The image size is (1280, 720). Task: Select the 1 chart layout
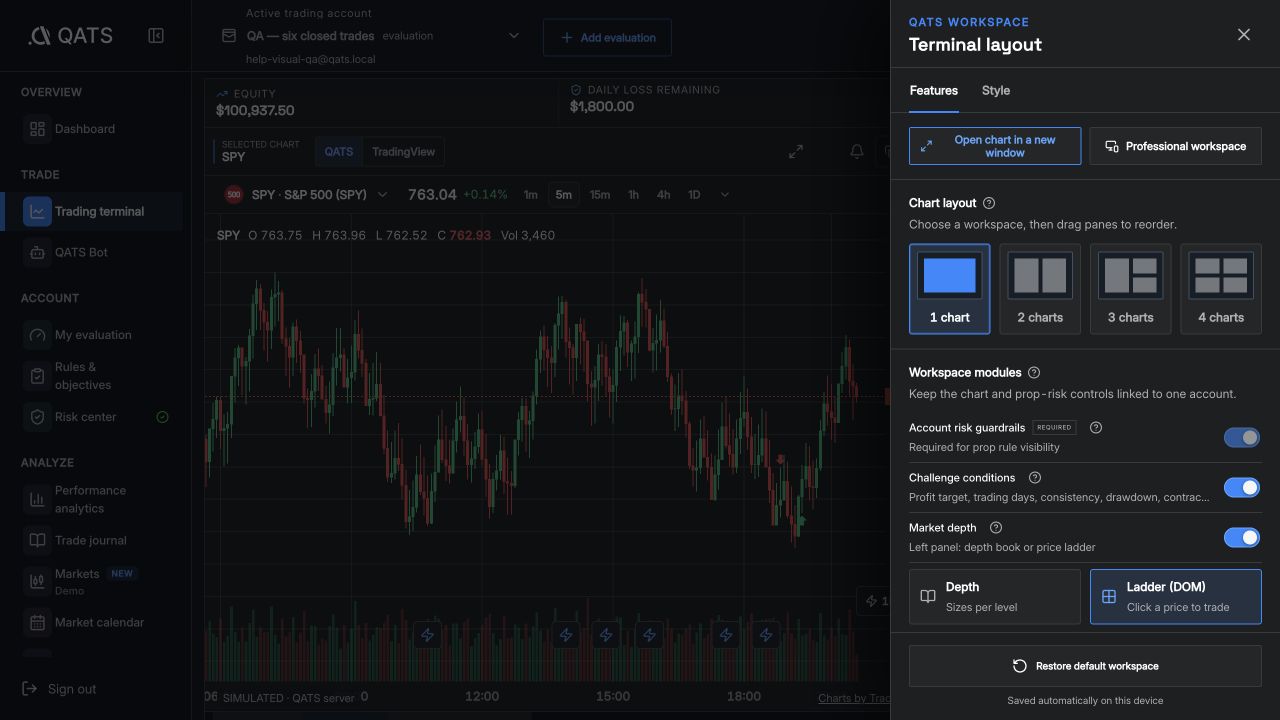tap(950, 289)
